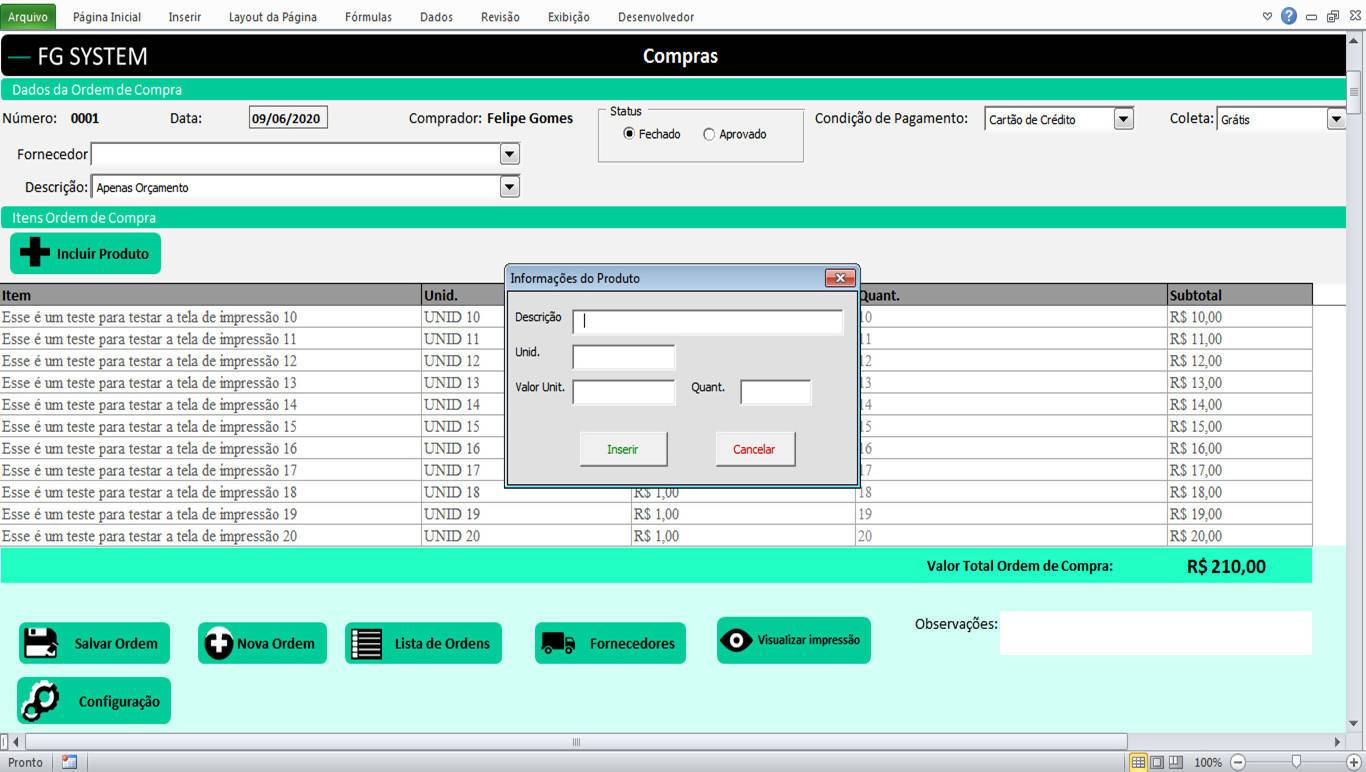Focus the Quant. field in the product dialog
This screenshot has height=772, width=1366.
[x=776, y=392]
